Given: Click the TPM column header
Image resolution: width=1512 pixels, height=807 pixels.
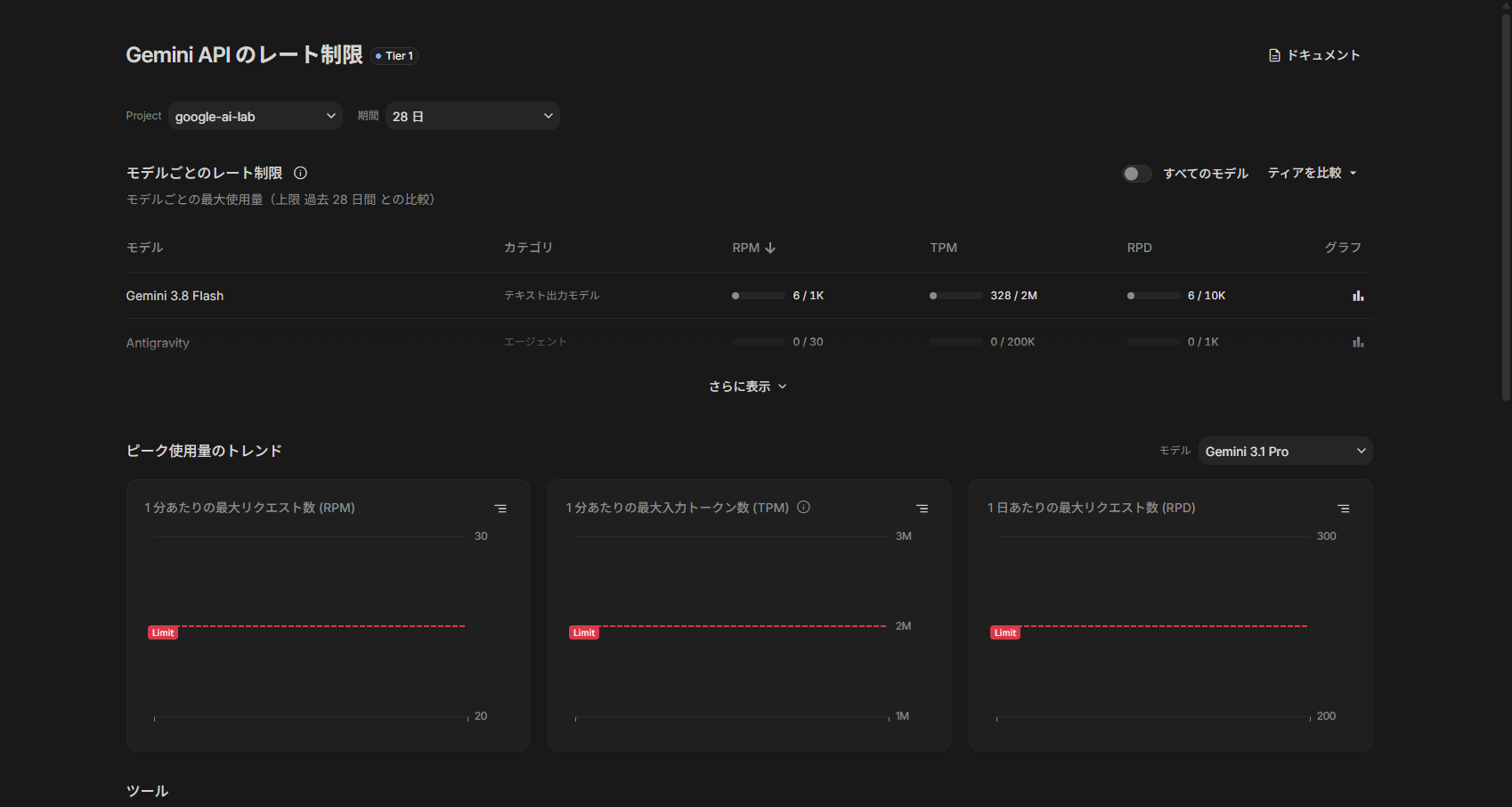Looking at the screenshot, I should click(x=943, y=248).
